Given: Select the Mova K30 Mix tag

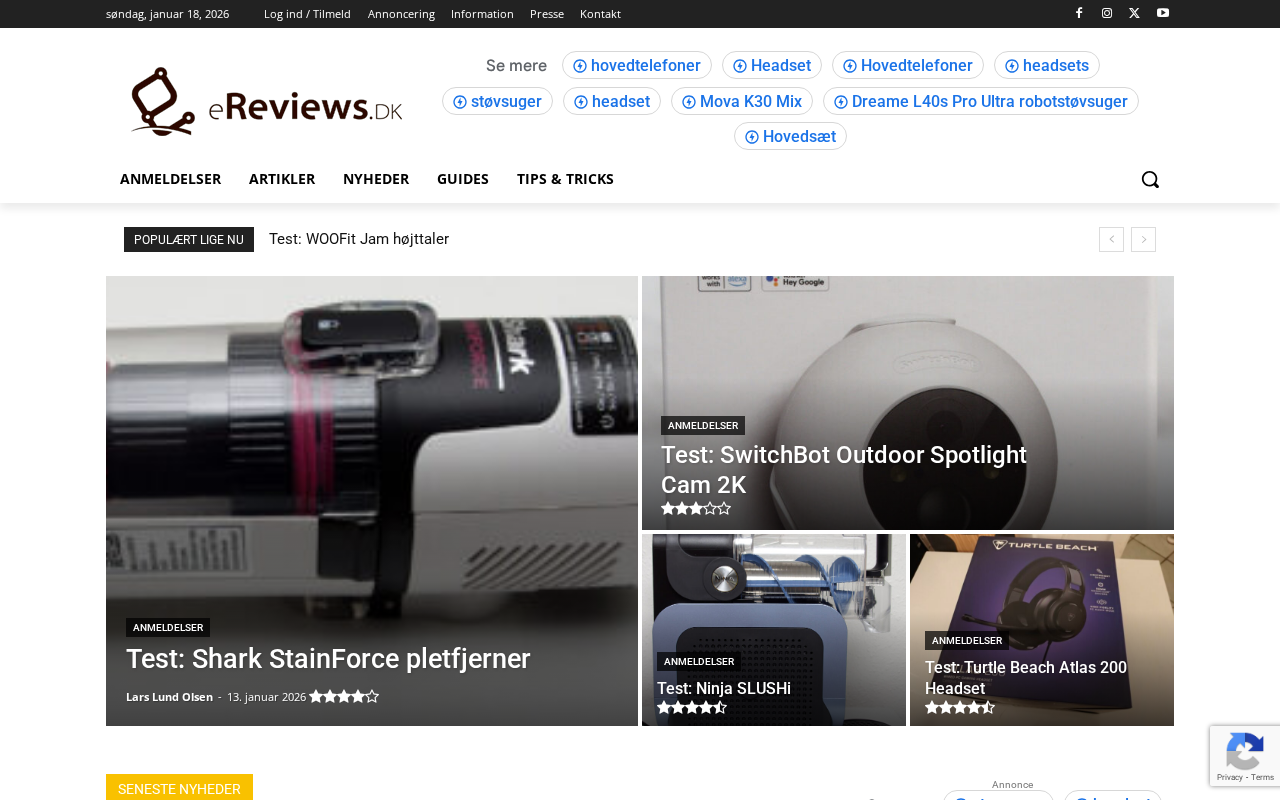Looking at the screenshot, I should (742, 101).
